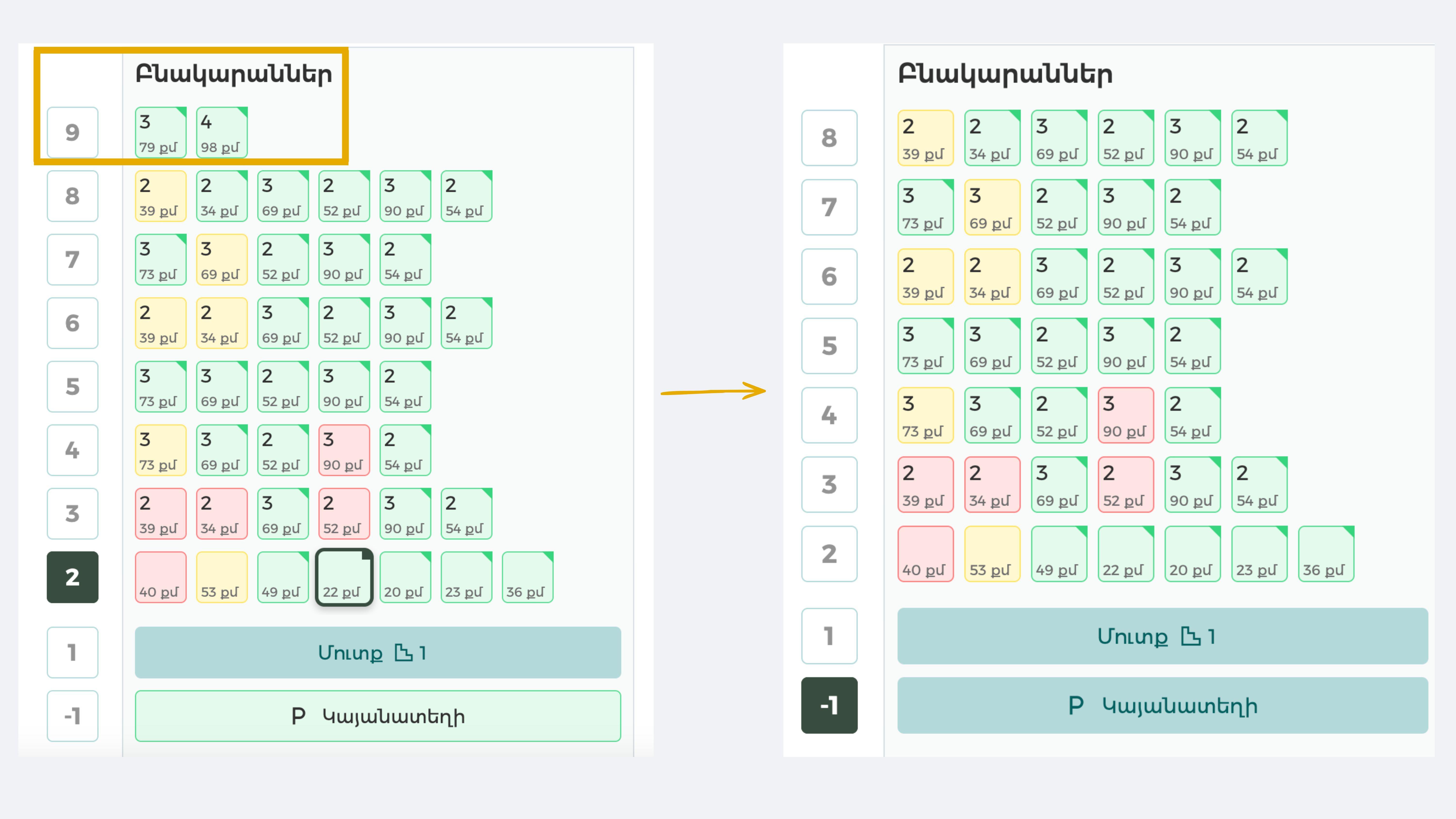The width and height of the screenshot is (1456, 819).
Task: Click yellow 73 sq m unit on right floor 4
Action: coord(925,415)
